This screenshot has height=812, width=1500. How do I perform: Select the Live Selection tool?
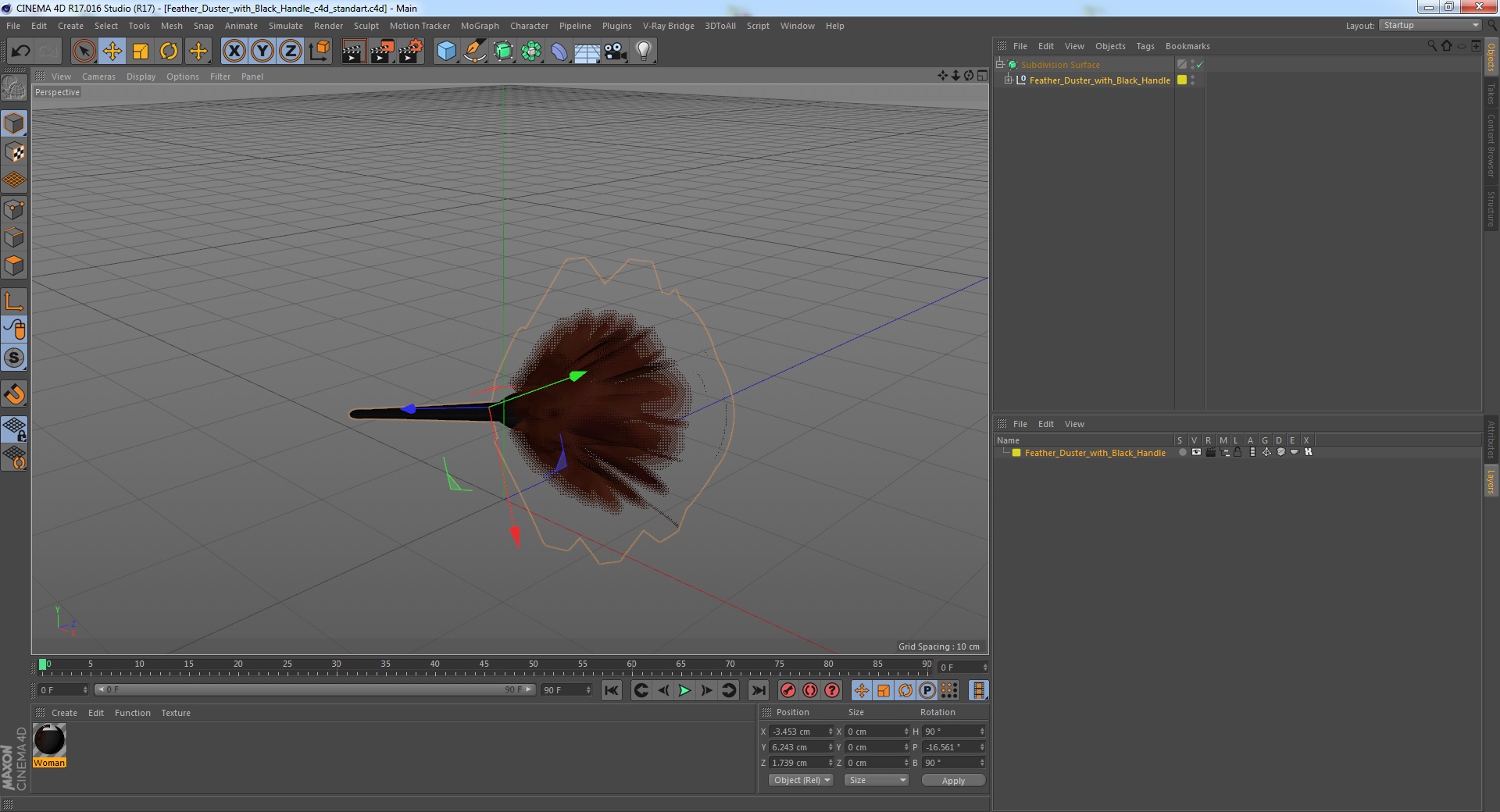pos(84,52)
